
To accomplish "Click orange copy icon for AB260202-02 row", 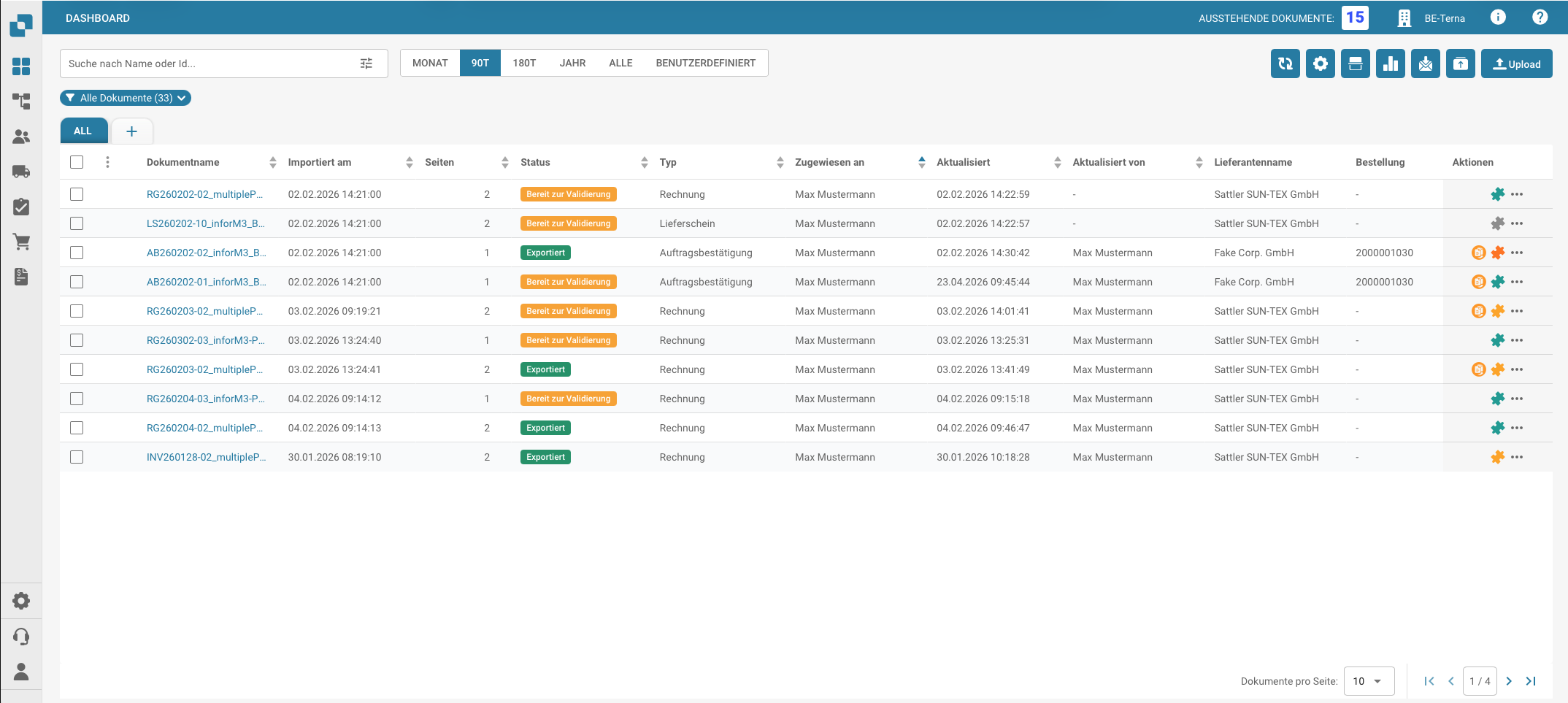I will tap(1479, 253).
